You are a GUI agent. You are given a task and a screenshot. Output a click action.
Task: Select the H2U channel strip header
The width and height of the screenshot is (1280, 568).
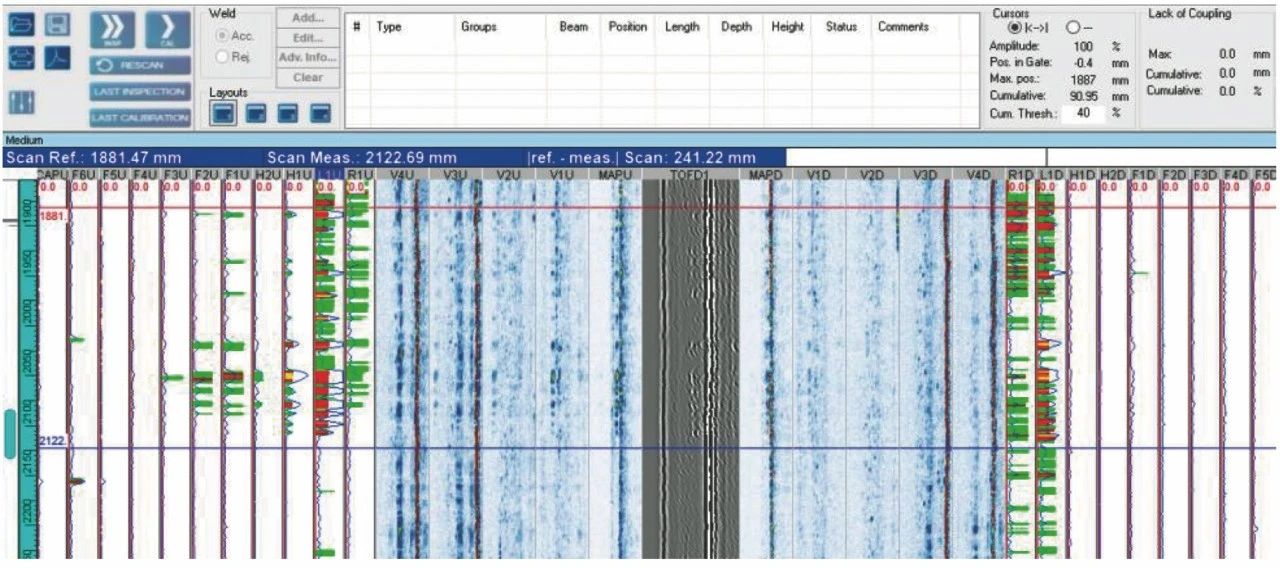coord(268,175)
